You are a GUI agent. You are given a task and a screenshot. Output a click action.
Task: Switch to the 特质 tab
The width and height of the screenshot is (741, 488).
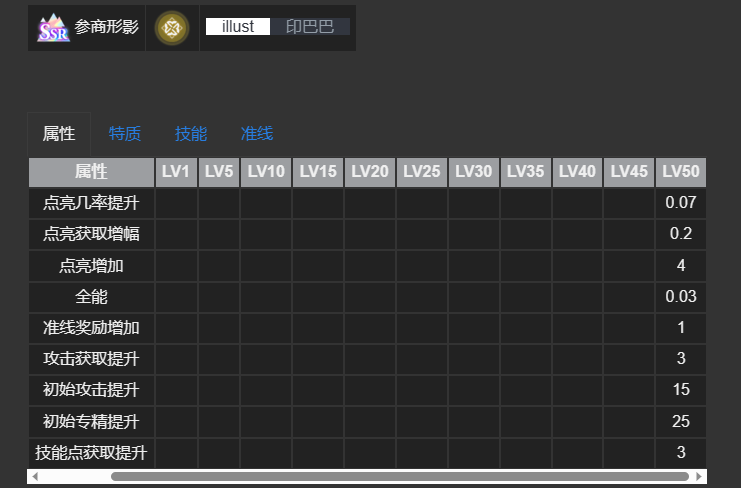[125, 133]
